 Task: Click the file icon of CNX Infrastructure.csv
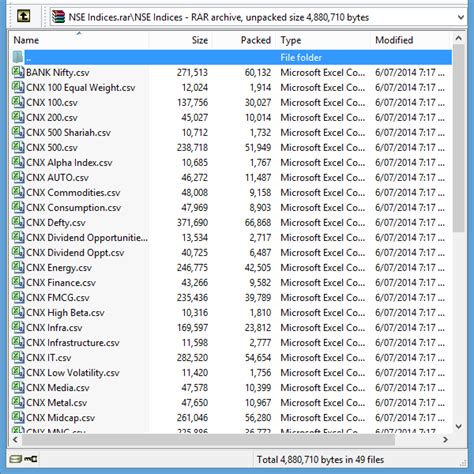[18, 342]
